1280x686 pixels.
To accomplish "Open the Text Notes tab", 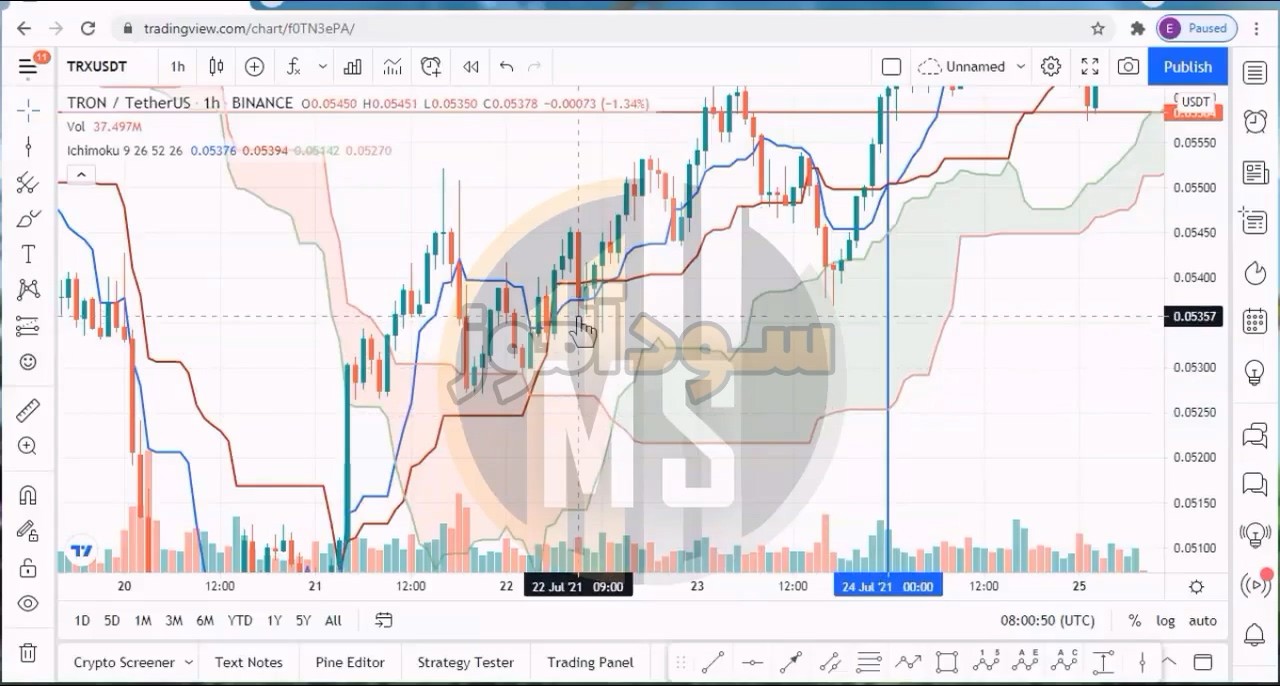I will click(x=248, y=662).
